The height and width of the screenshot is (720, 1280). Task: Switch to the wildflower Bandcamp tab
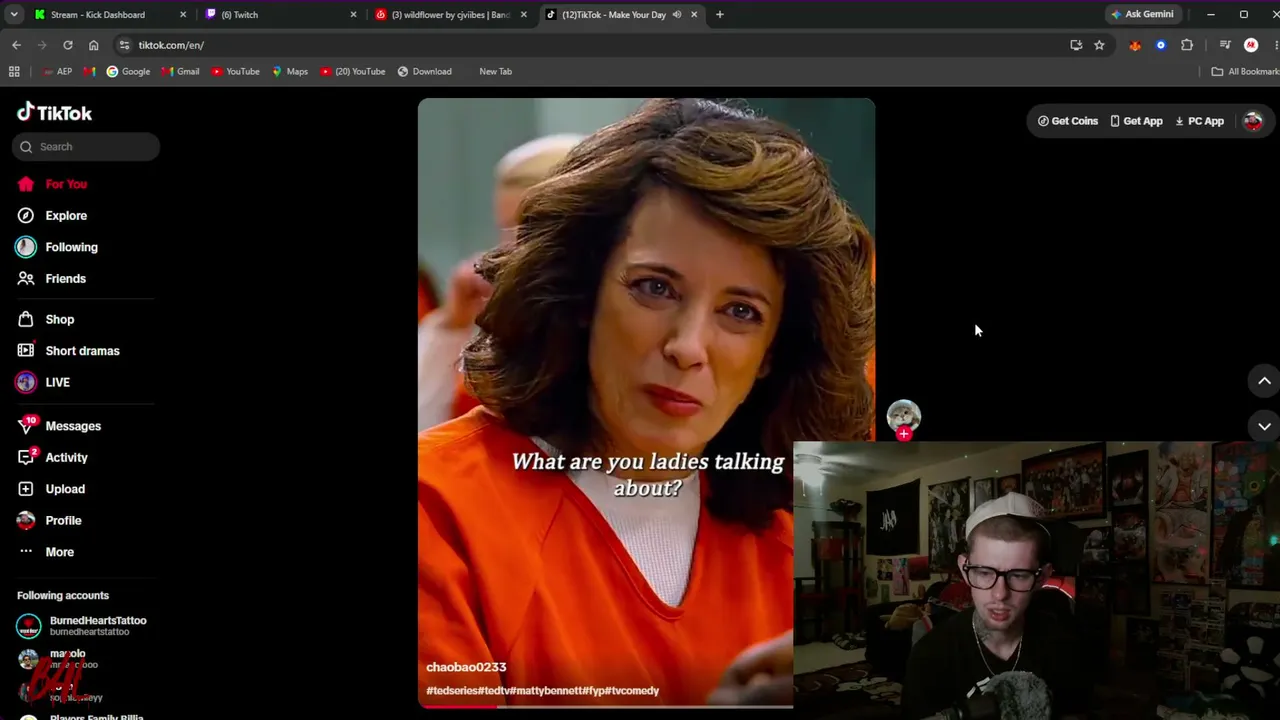click(450, 15)
